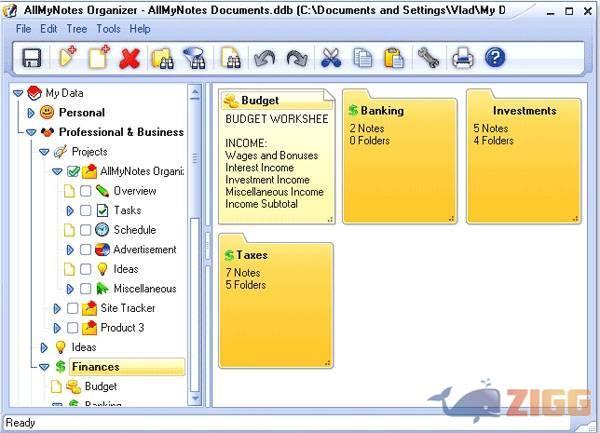Click the scissors Cut icon

[331, 59]
